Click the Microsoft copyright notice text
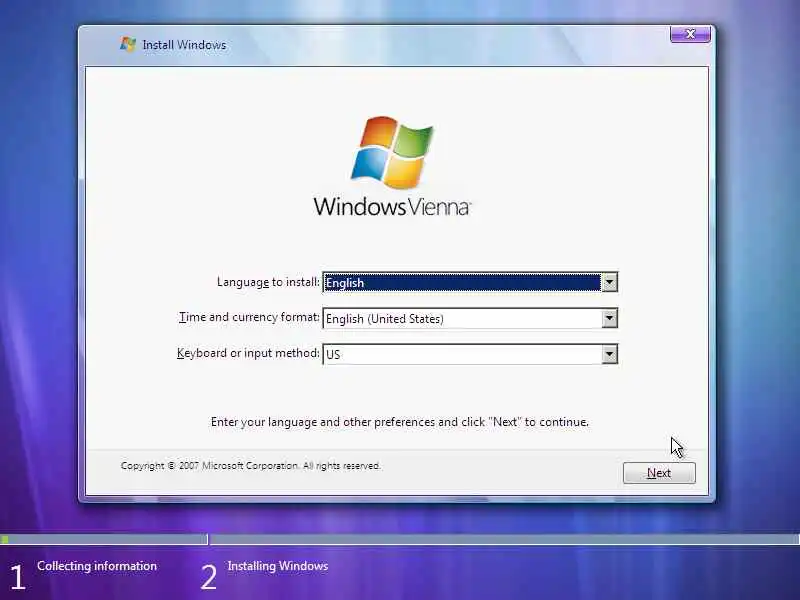Viewport: 800px width, 600px height. click(251, 466)
